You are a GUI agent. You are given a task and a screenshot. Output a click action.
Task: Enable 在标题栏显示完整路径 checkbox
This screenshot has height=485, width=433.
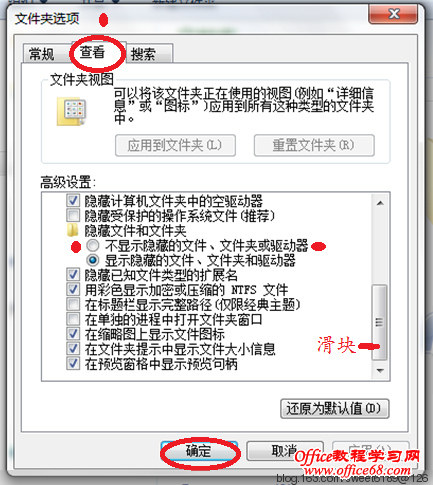click(x=73, y=304)
